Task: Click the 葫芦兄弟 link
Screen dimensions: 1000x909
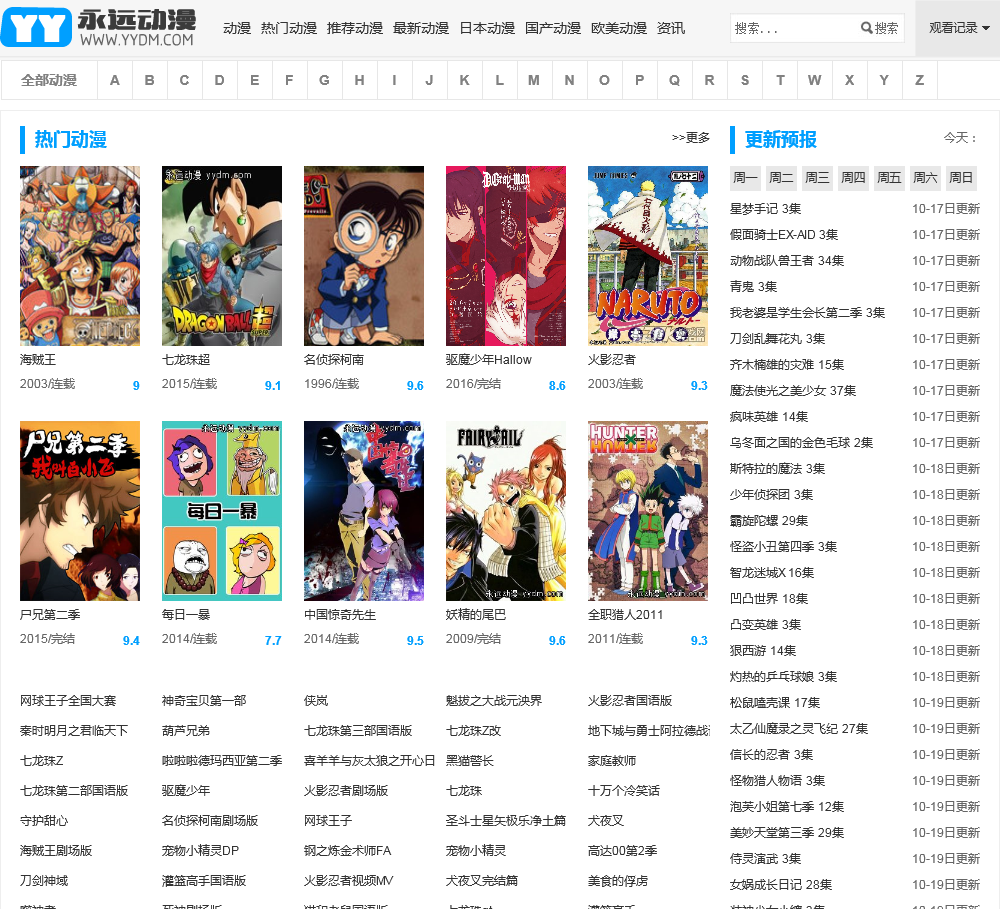Action: pyautogui.click(x=186, y=731)
